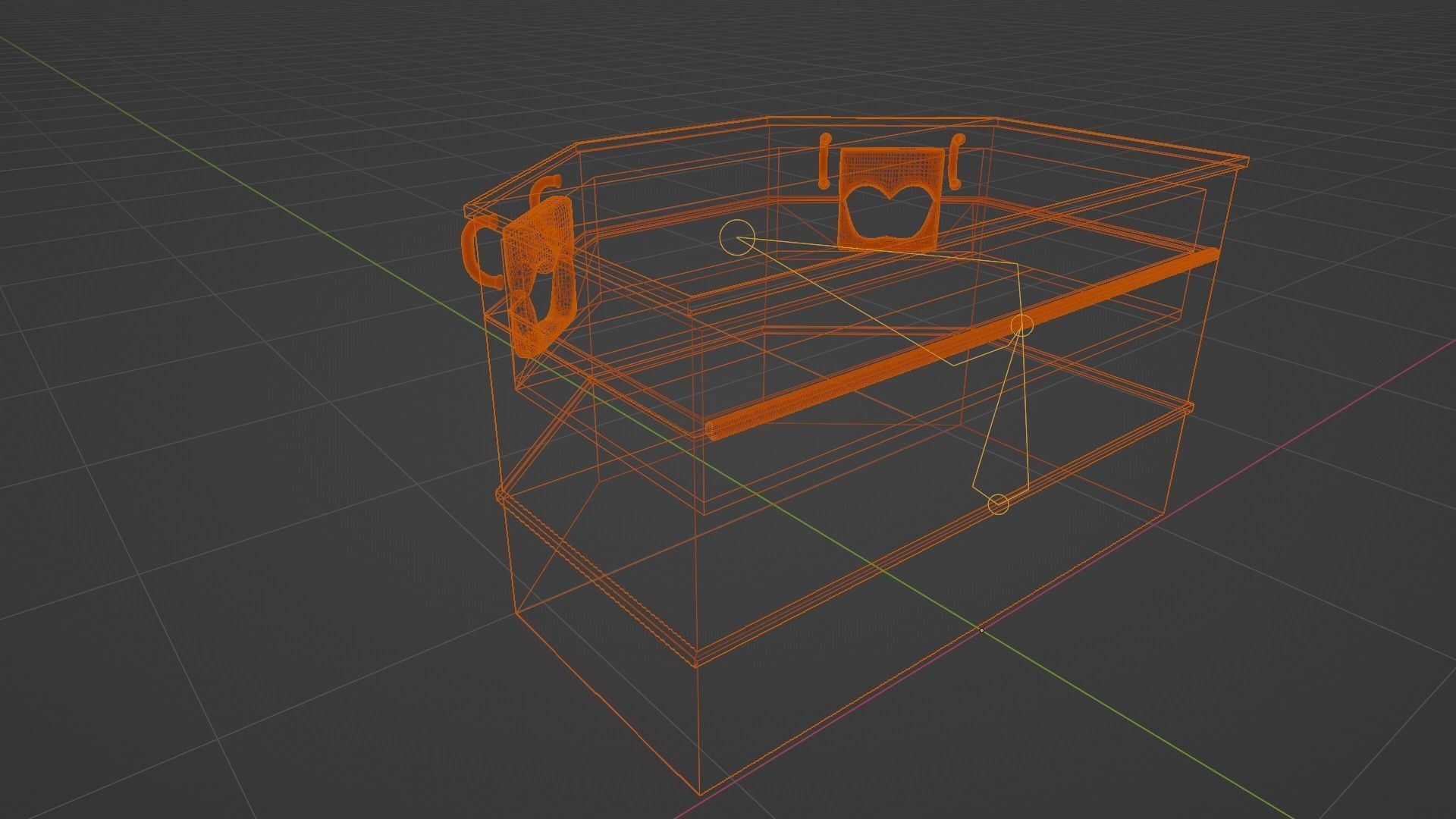Select the wireframe mug on the back wall
The image size is (1456, 819).
coord(892,199)
